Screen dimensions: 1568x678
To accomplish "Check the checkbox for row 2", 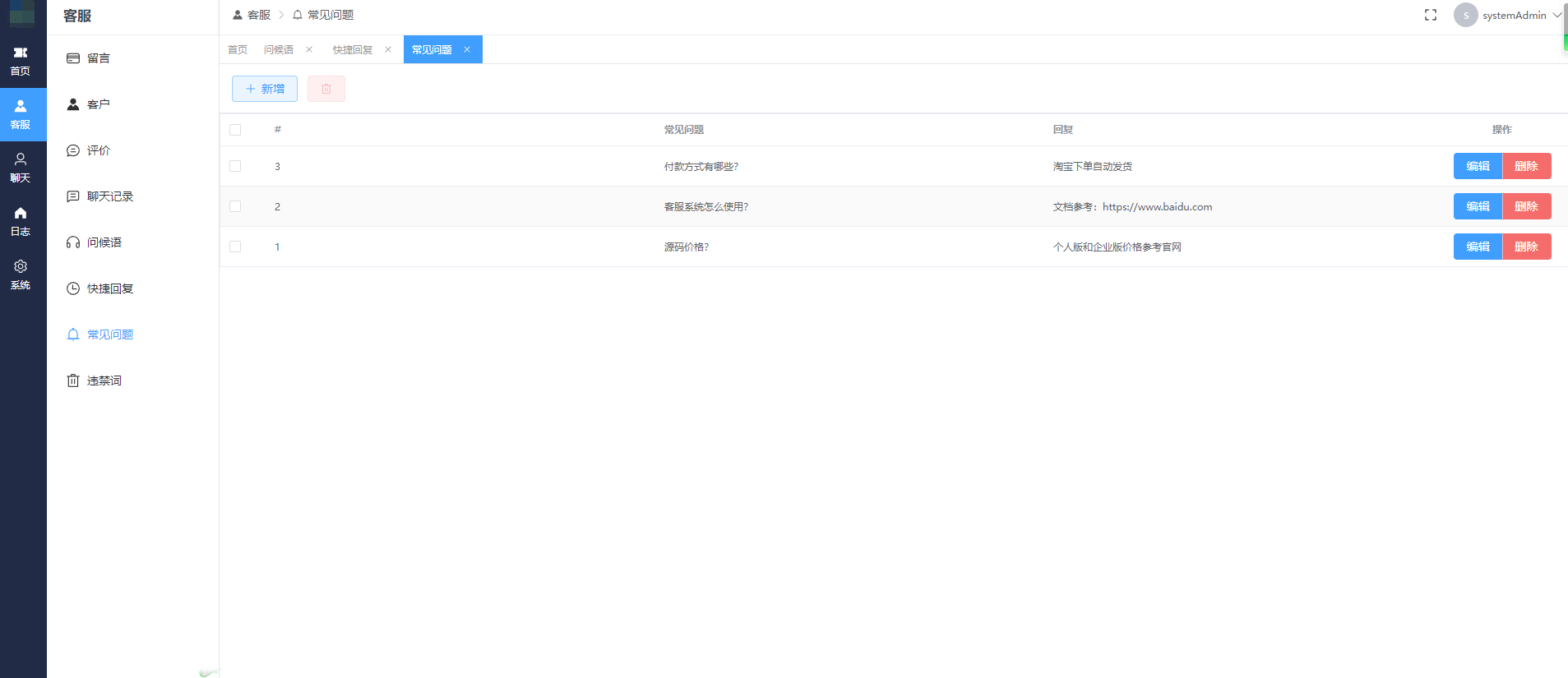I will [235, 206].
